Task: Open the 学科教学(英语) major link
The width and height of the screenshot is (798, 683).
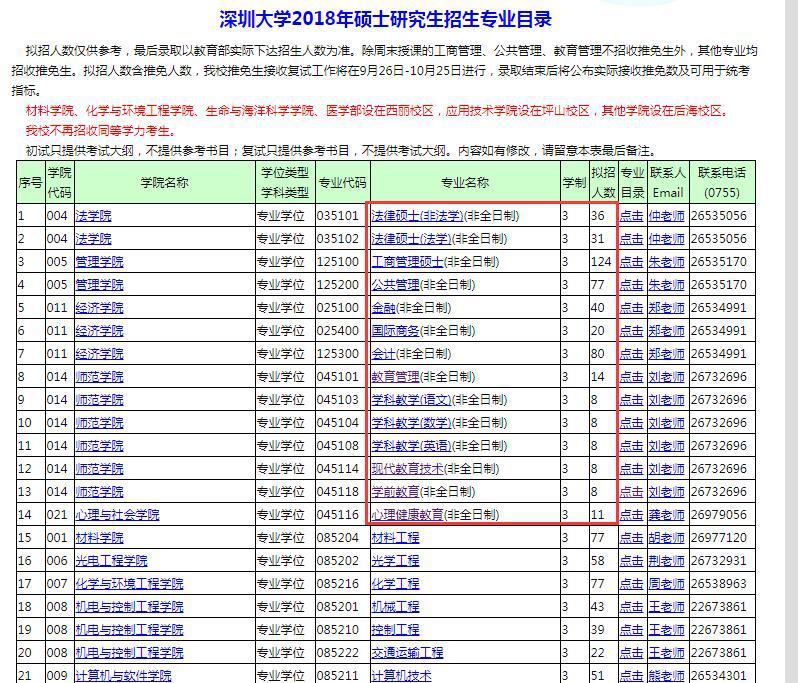Action: pyautogui.click(x=411, y=446)
